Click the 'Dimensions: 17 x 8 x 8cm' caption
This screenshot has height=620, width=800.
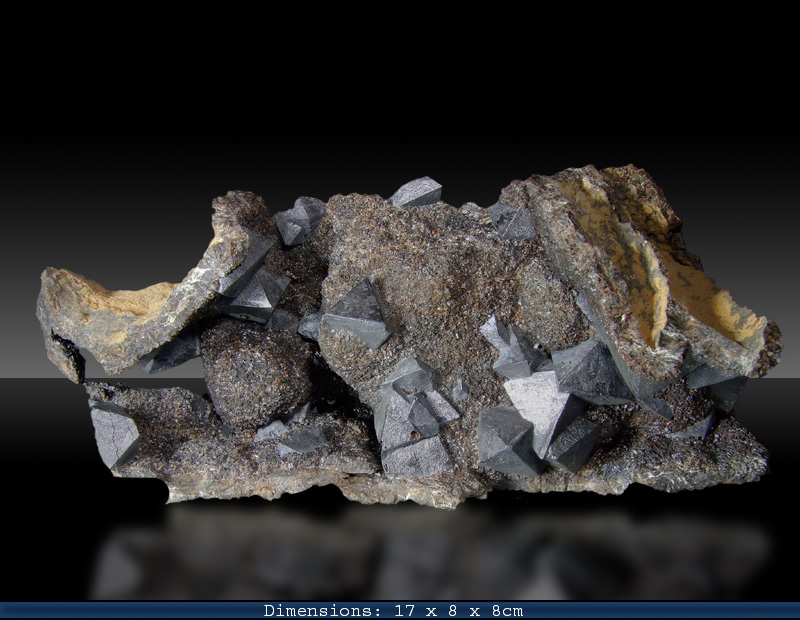(x=393, y=610)
